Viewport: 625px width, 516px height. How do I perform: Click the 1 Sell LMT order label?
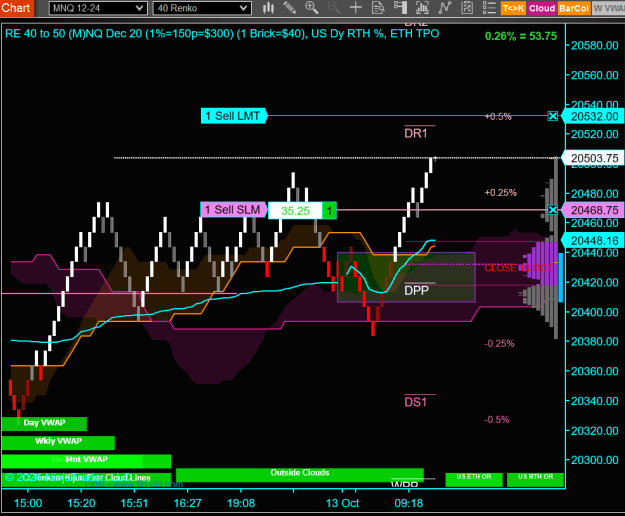click(233, 116)
